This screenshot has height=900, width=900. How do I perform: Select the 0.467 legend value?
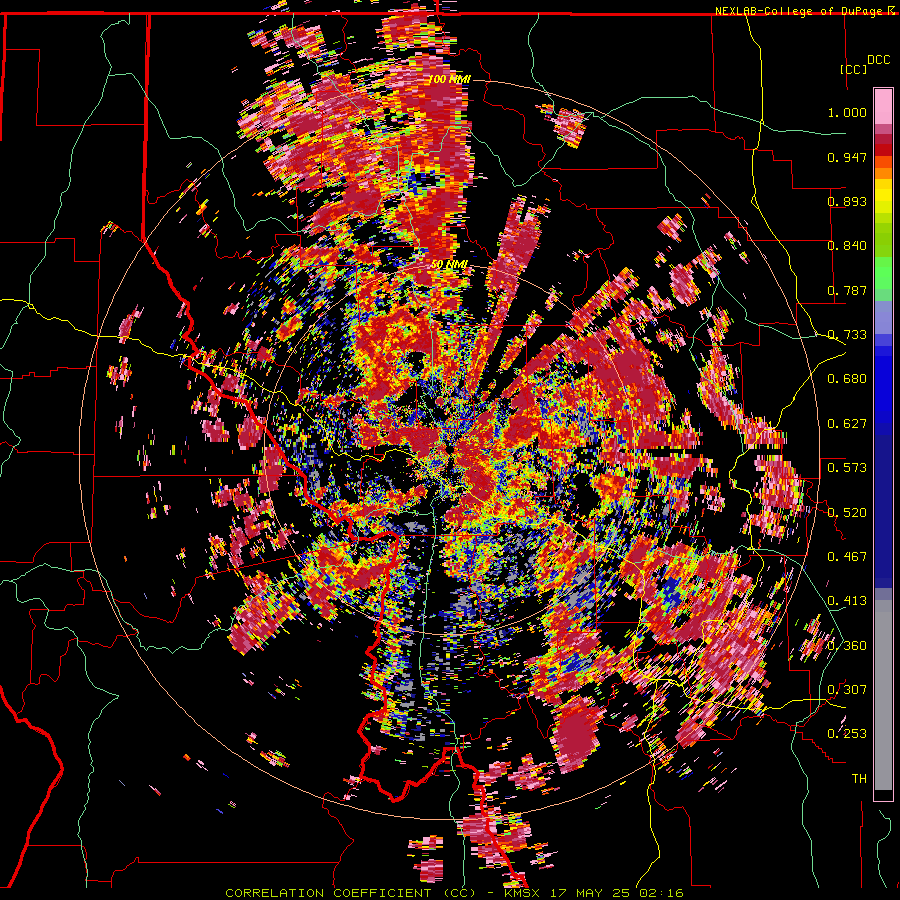pos(847,557)
